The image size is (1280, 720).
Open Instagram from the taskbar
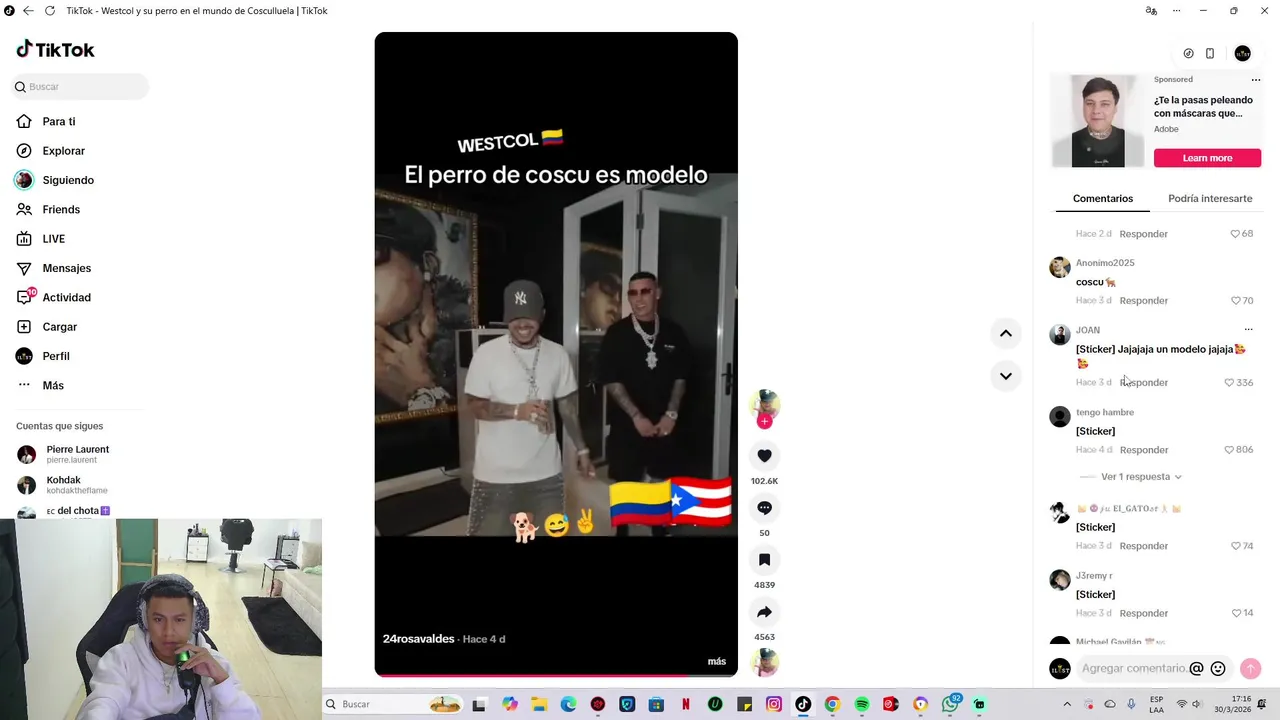[774, 704]
